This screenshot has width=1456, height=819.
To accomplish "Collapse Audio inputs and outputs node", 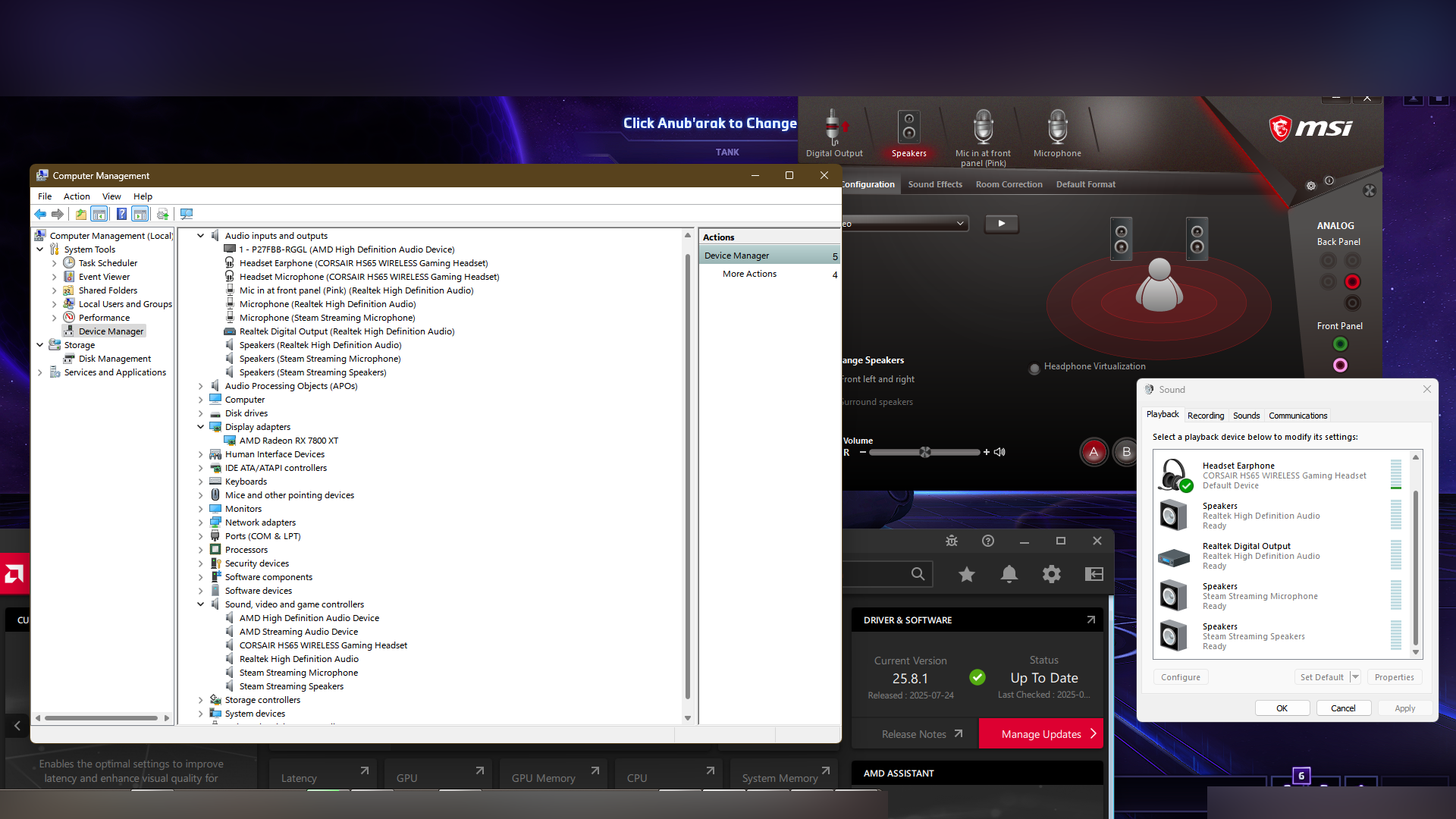I will point(201,236).
